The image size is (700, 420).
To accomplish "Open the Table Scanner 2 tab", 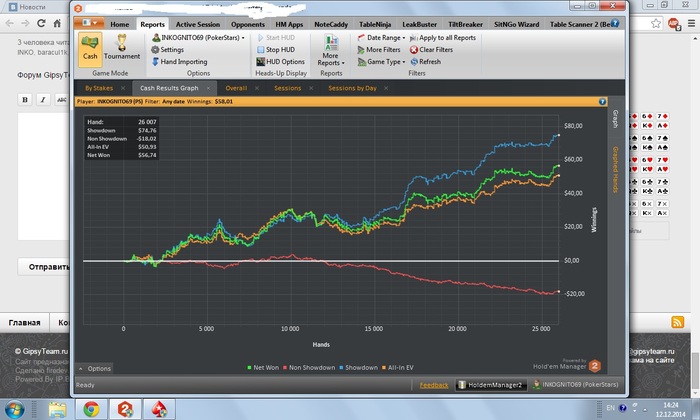I will pyautogui.click(x=579, y=25).
